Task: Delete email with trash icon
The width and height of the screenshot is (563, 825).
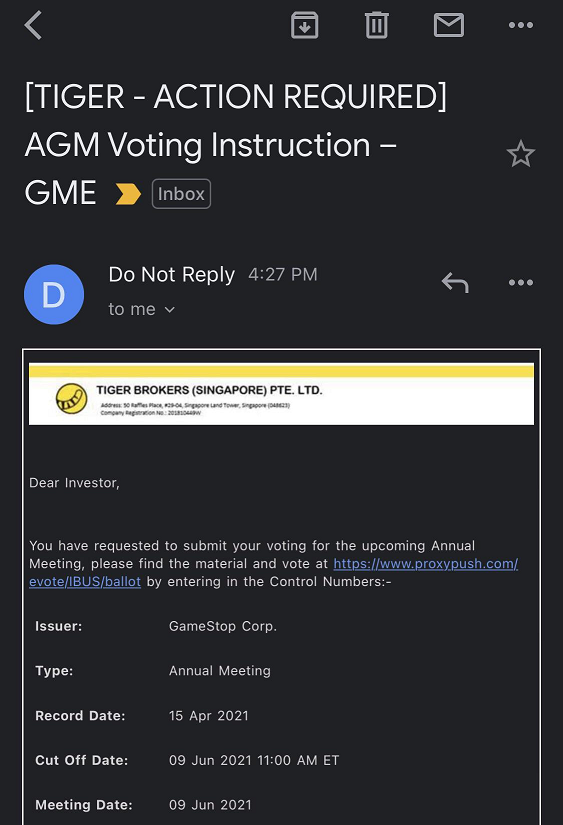Action: pyautogui.click(x=377, y=25)
